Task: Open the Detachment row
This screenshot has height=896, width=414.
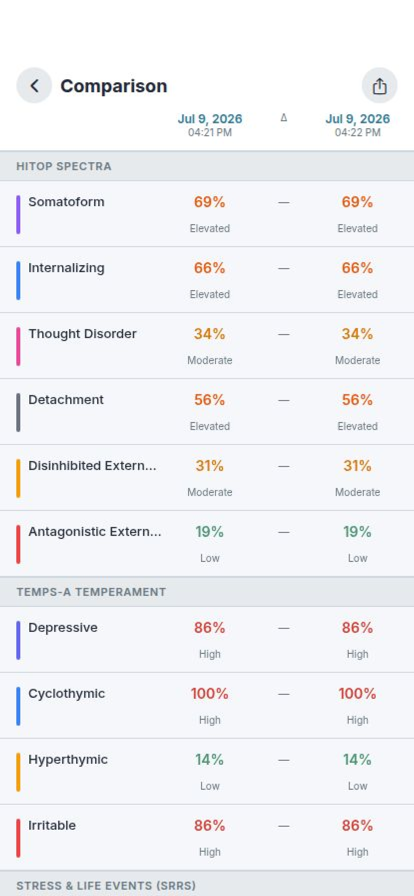Action: pyautogui.click(x=207, y=411)
